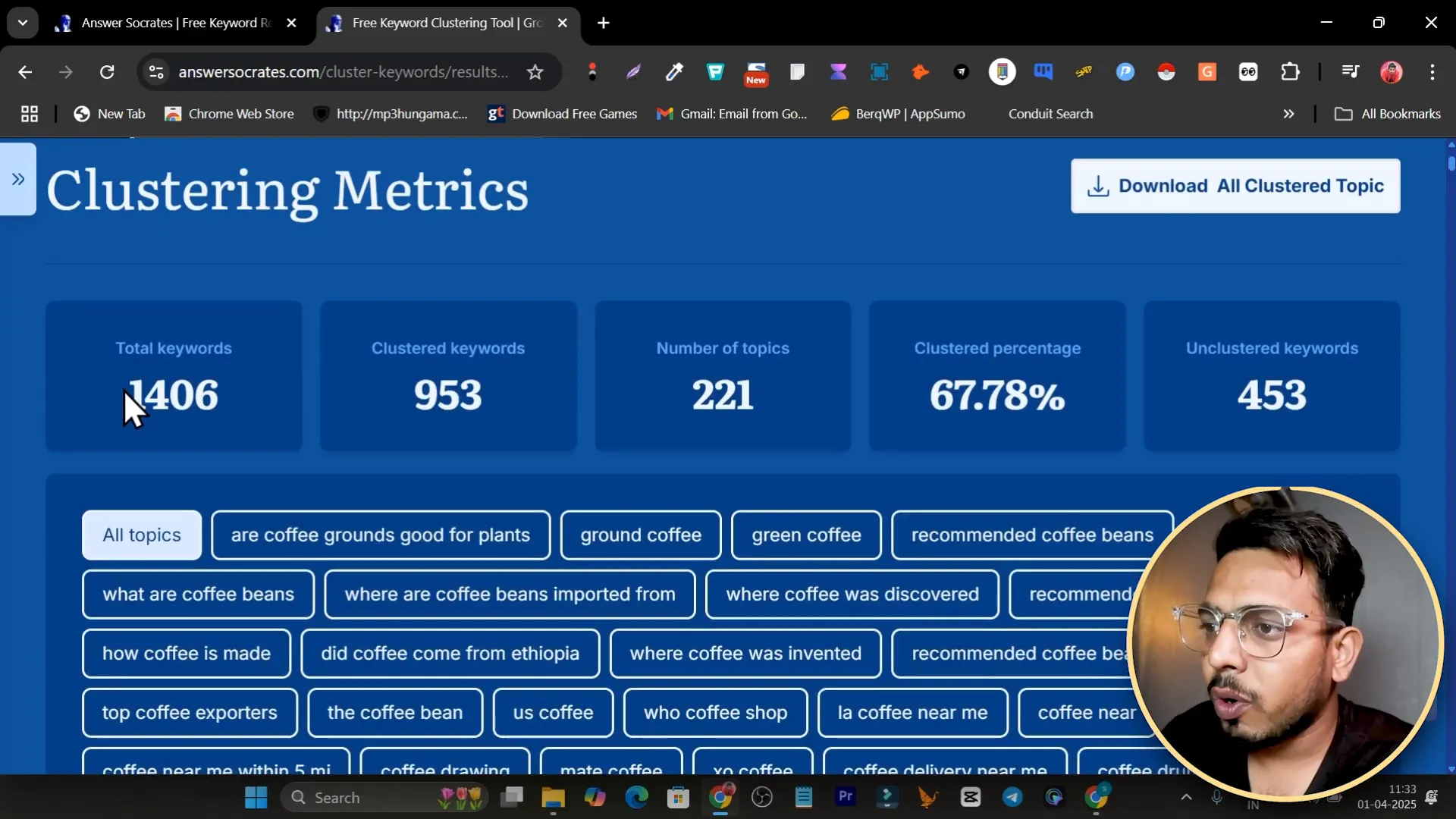
Task: Click the eyedropper extension icon
Action: pos(674,72)
